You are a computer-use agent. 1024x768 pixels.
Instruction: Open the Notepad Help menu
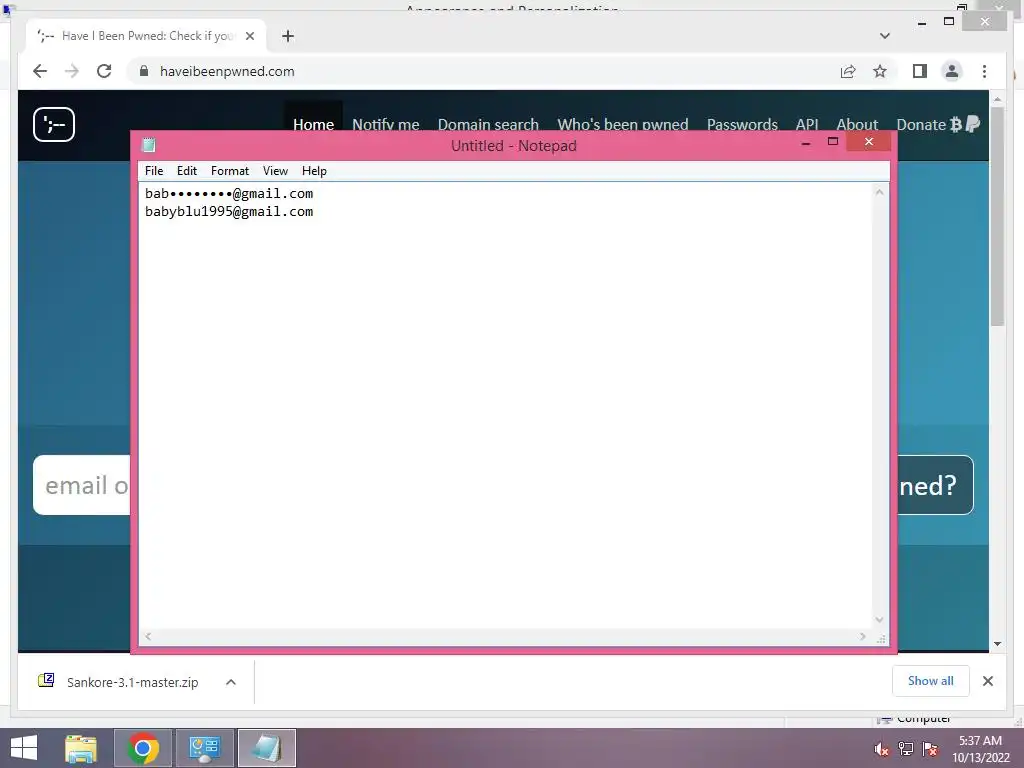click(x=314, y=171)
